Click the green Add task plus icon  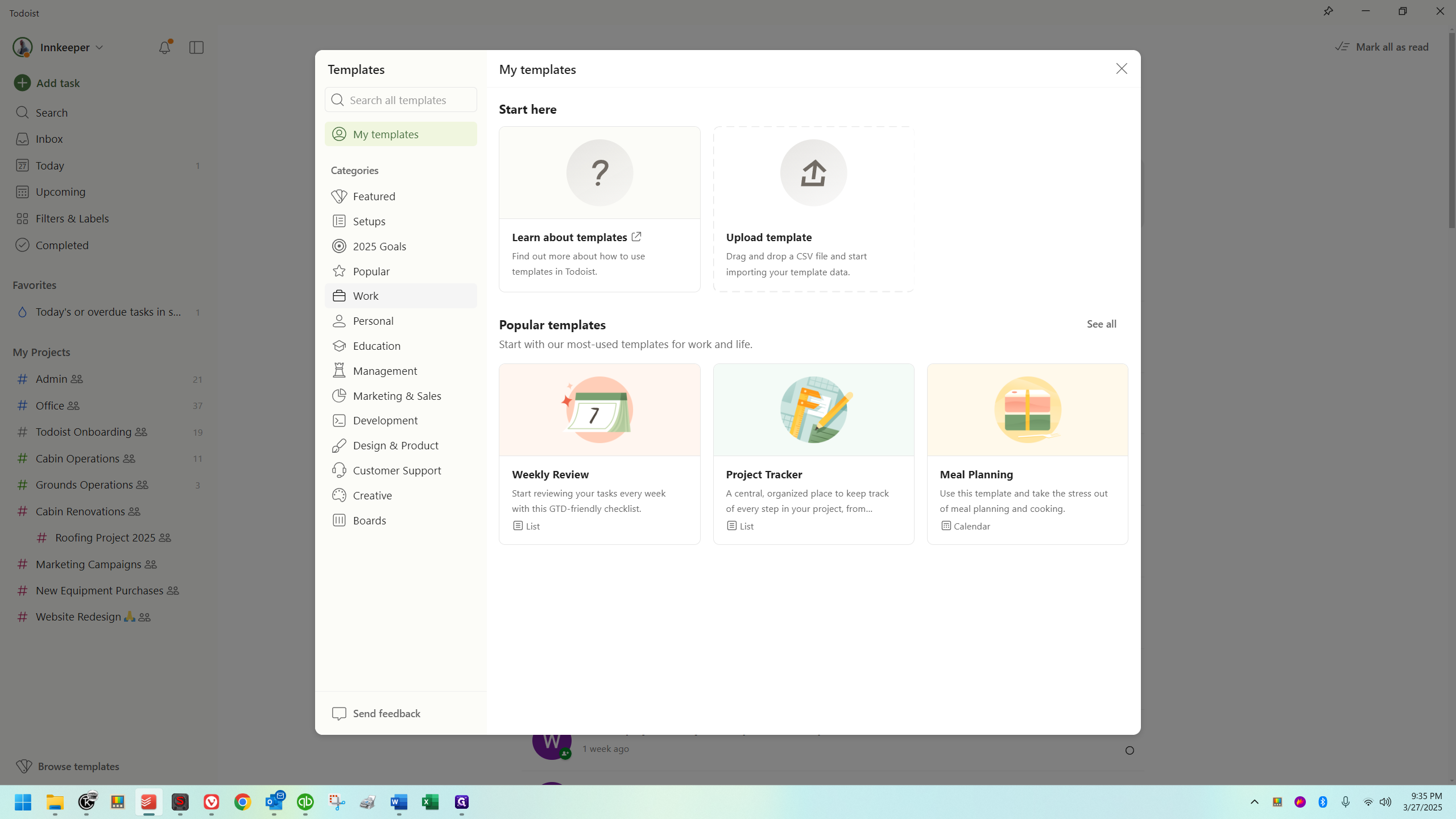coord(22,83)
